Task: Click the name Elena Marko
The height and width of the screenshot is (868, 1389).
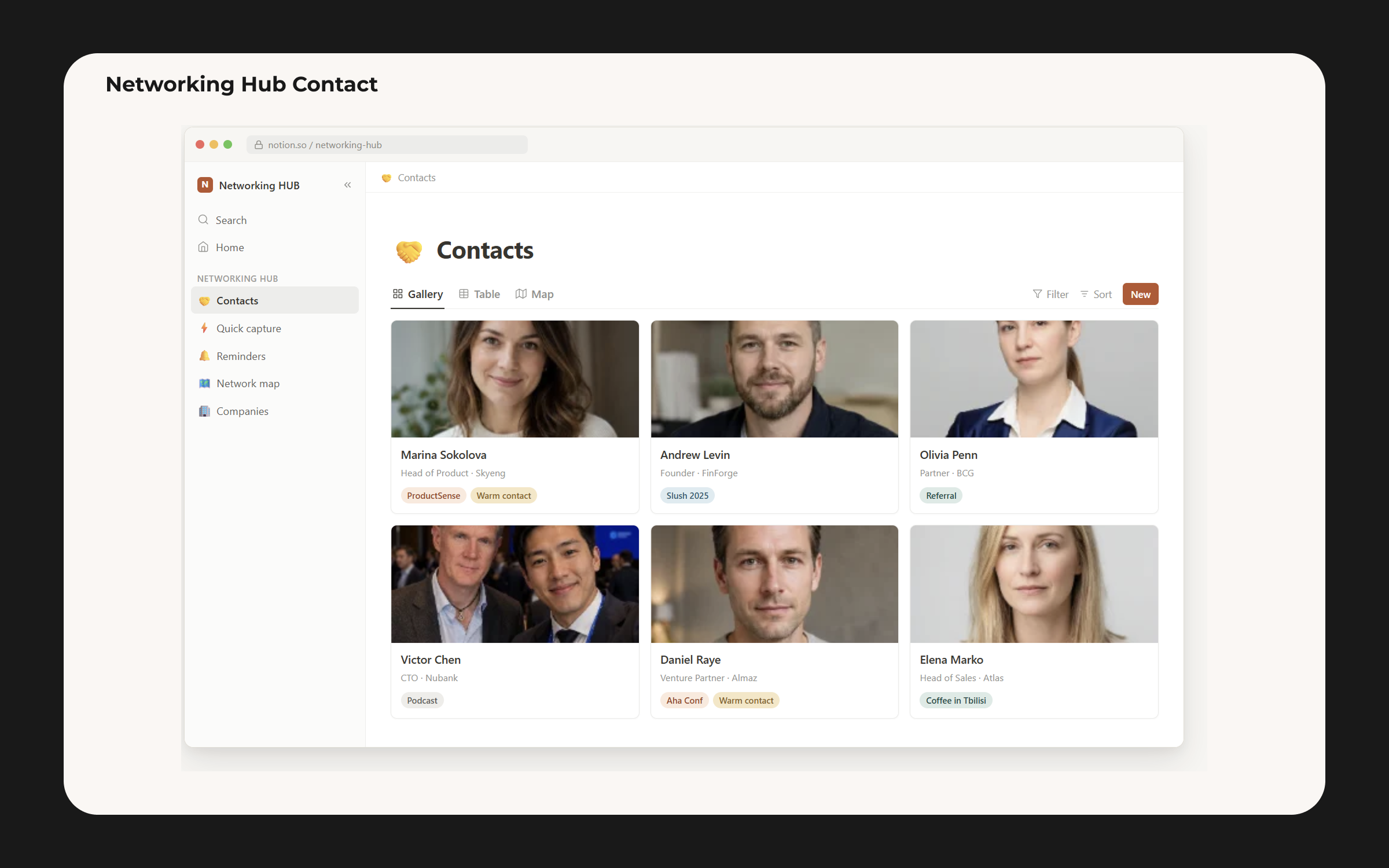Action: click(951, 660)
